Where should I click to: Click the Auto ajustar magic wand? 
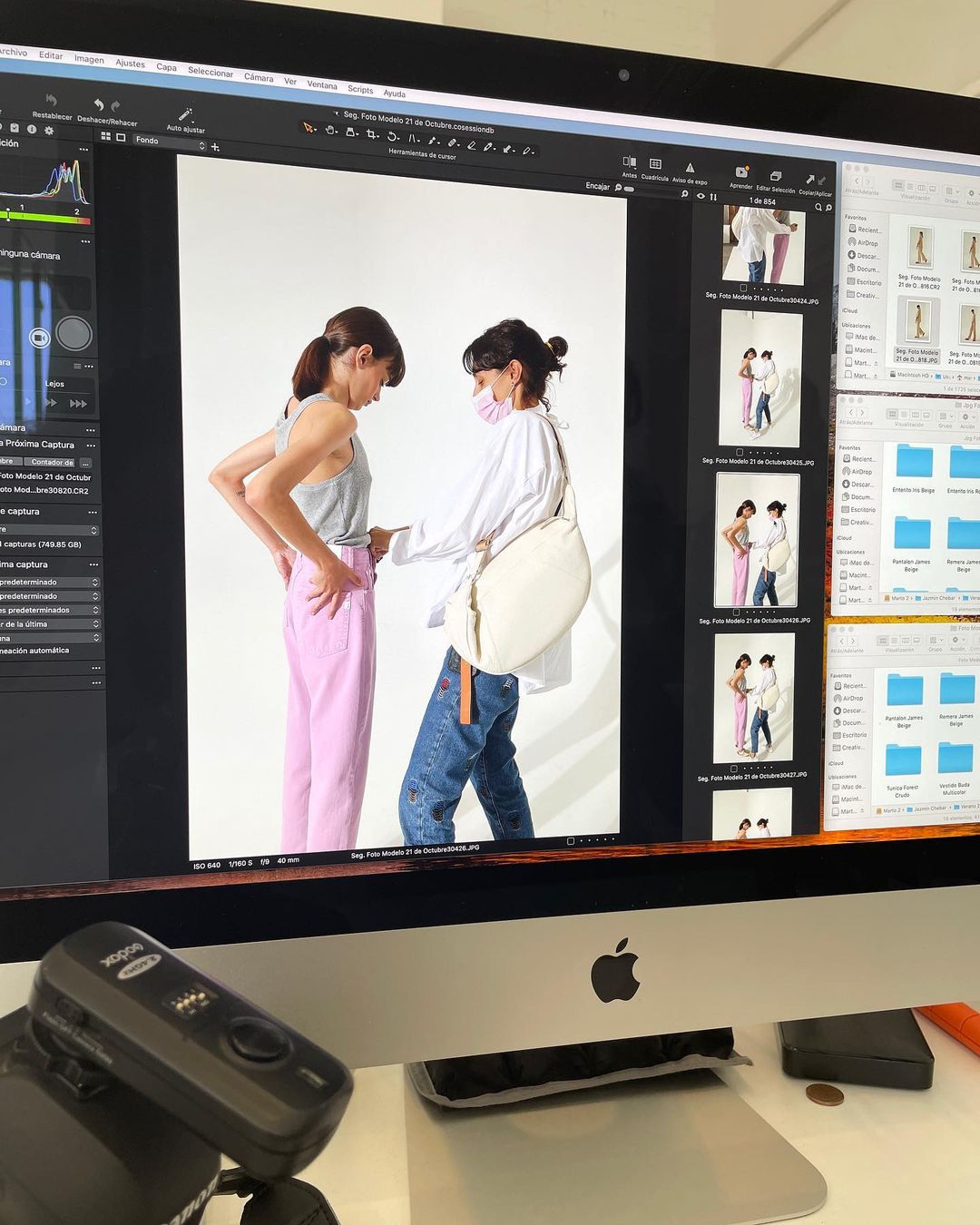pos(185,115)
